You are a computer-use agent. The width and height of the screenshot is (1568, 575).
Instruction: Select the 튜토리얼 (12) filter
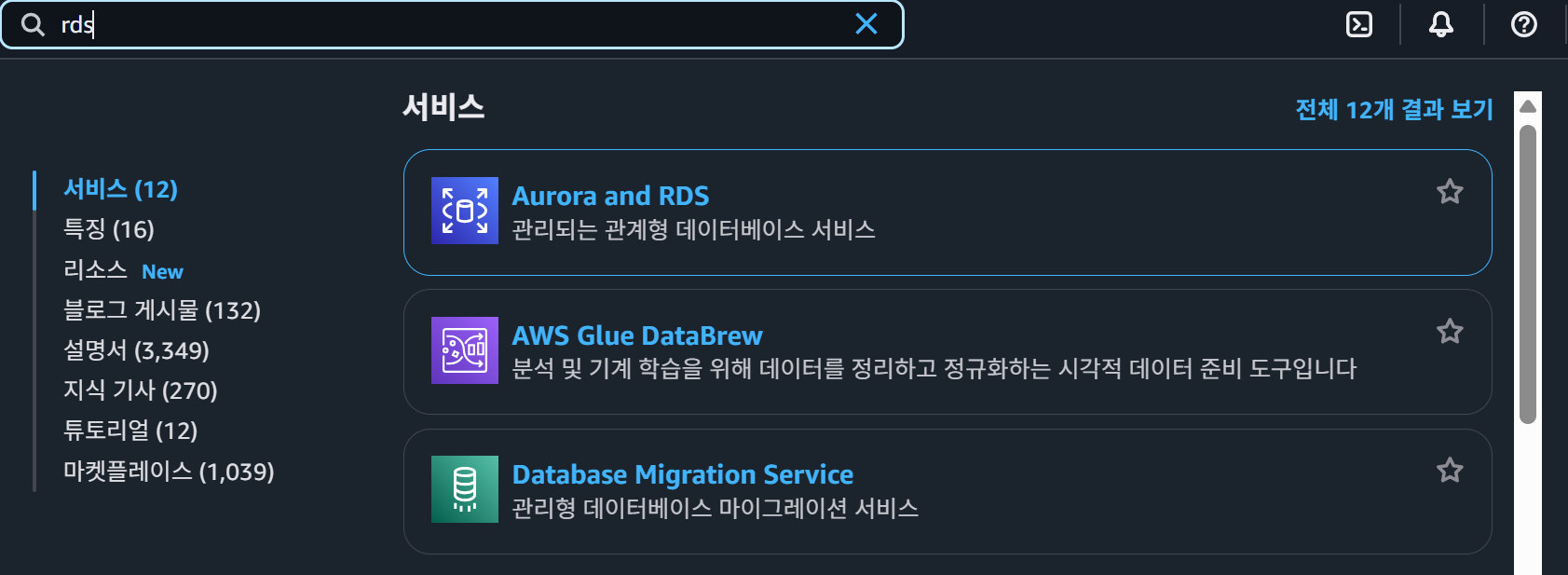pyautogui.click(x=130, y=431)
